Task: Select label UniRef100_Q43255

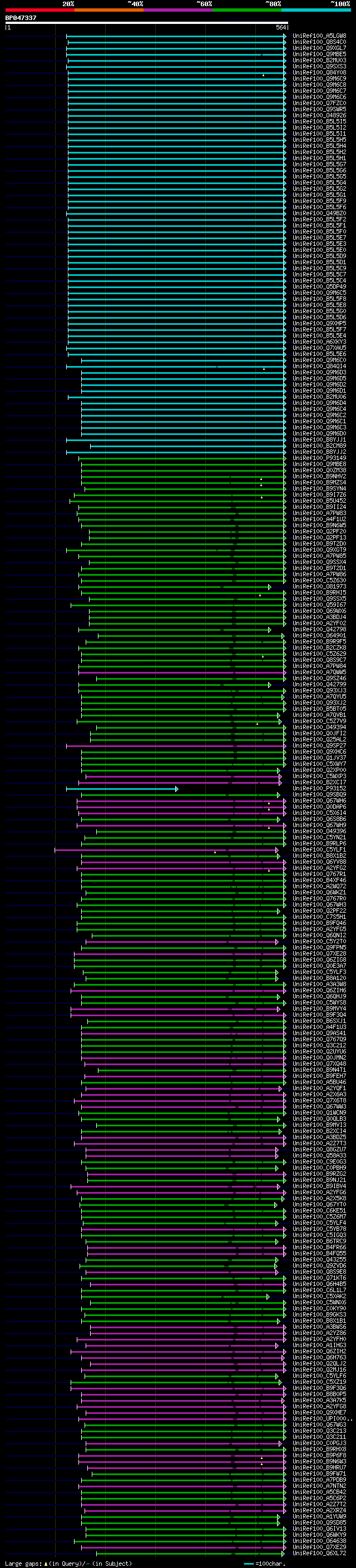Action: click(319, 1259)
